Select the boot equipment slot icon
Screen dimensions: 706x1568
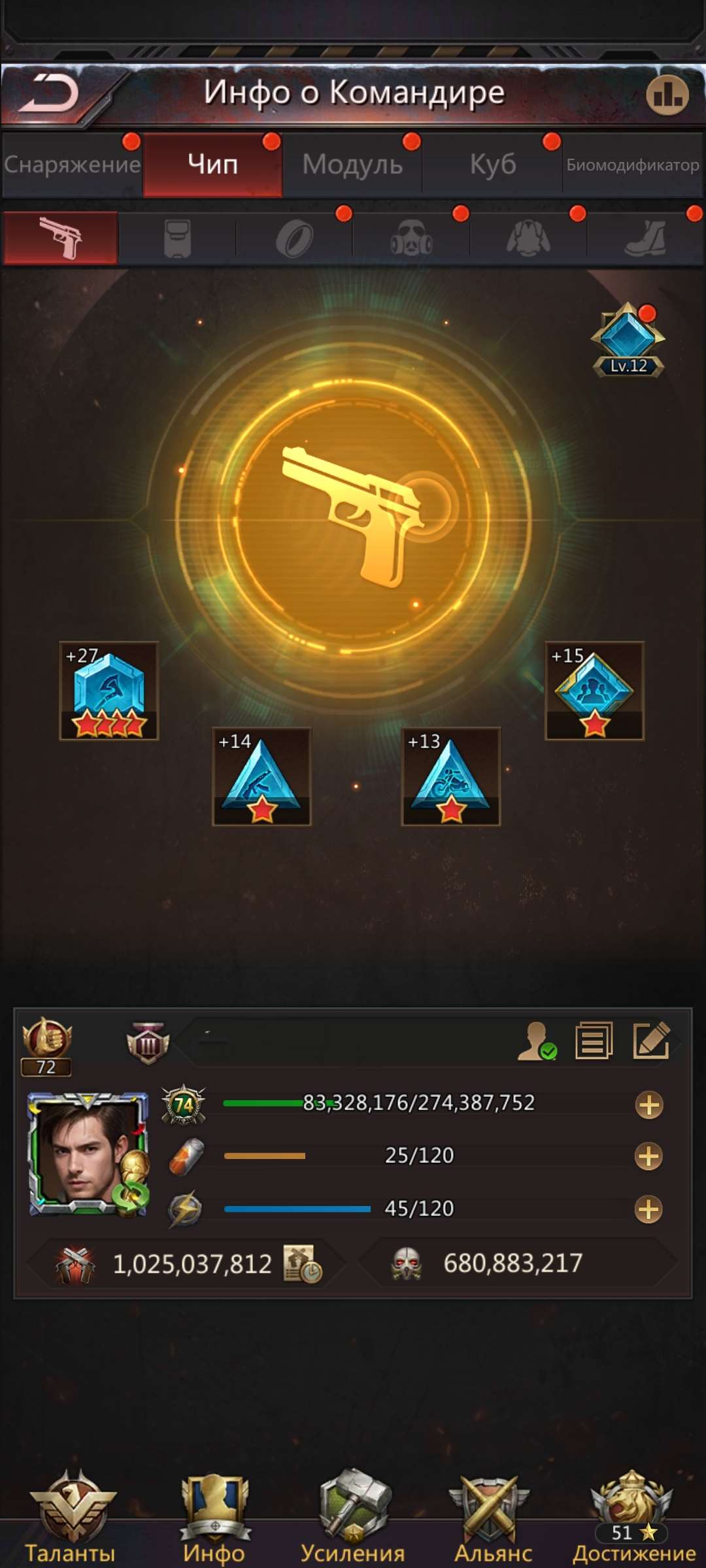tap(646, 238)
